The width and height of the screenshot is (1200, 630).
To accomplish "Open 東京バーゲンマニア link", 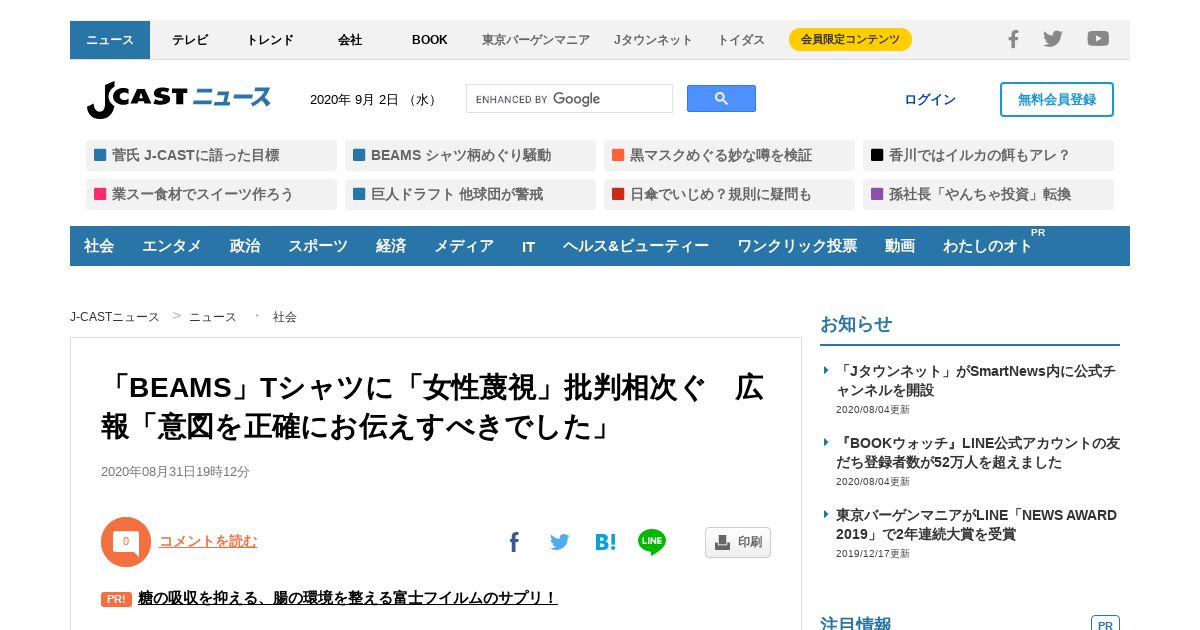I will coord(536,40).
